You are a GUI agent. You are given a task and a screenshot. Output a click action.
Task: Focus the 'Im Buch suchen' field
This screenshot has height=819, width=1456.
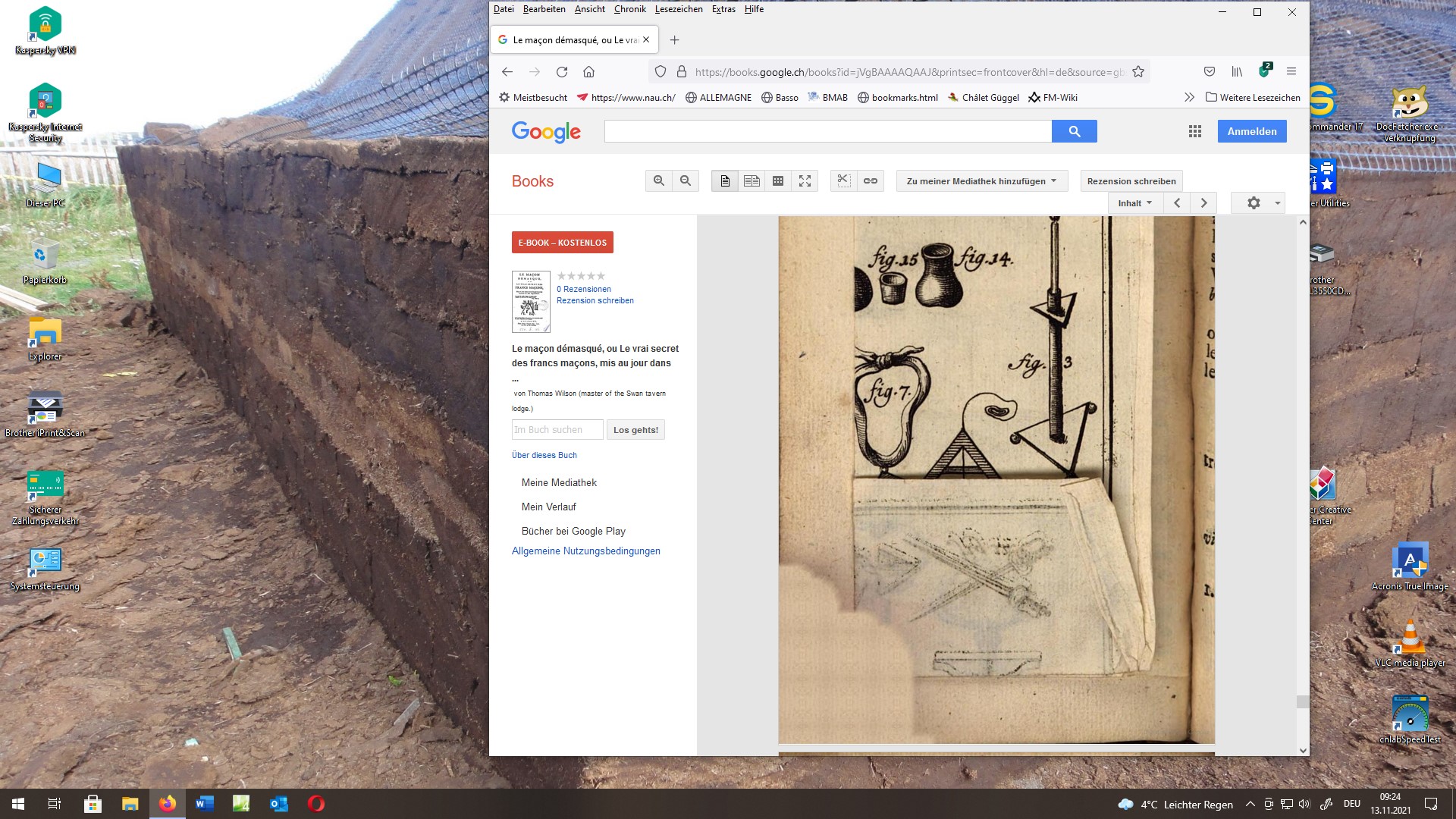tap(557, 430)
